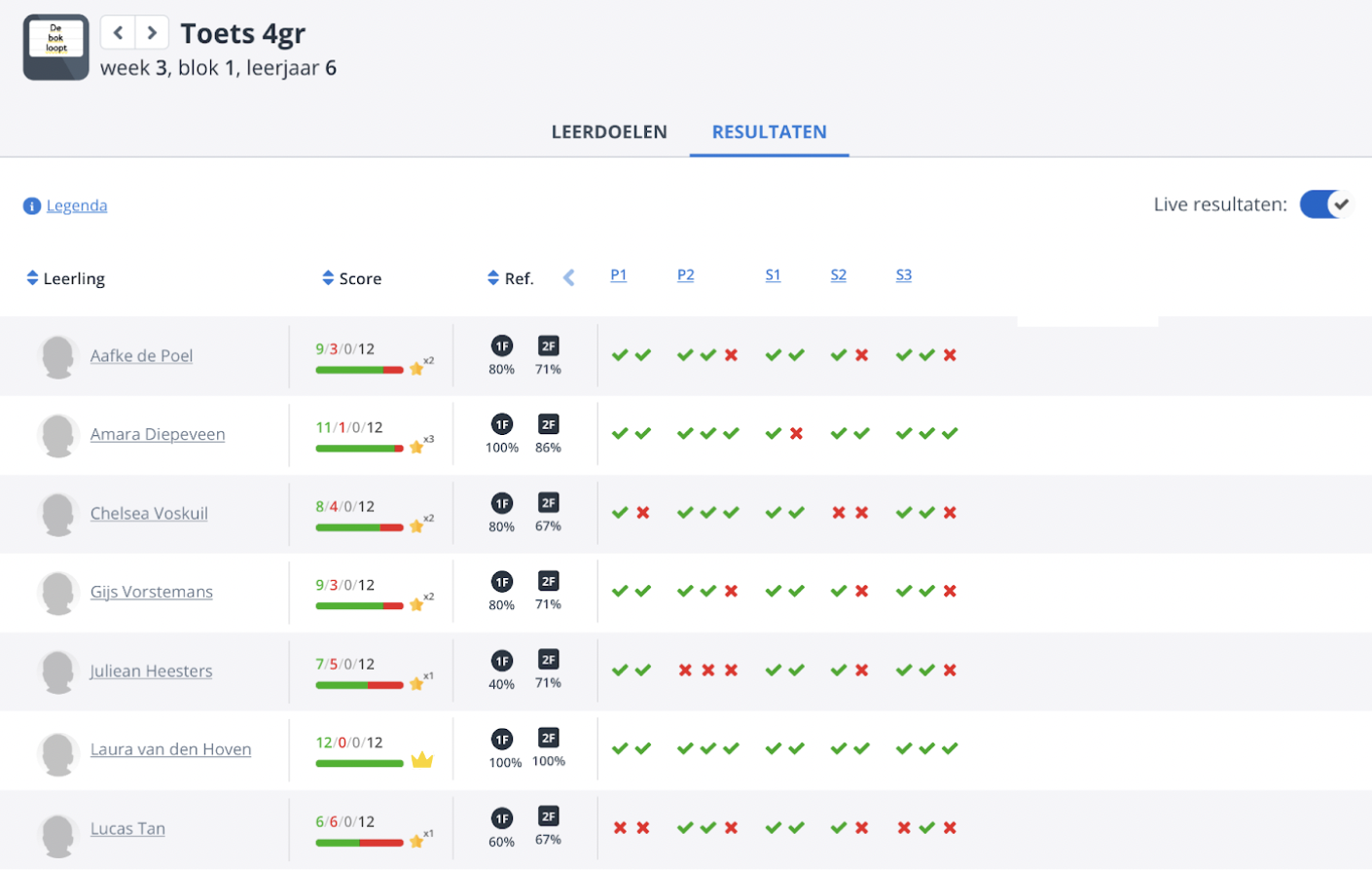Open the Legenda
1372x870 pixels.
tap(77, 205)
